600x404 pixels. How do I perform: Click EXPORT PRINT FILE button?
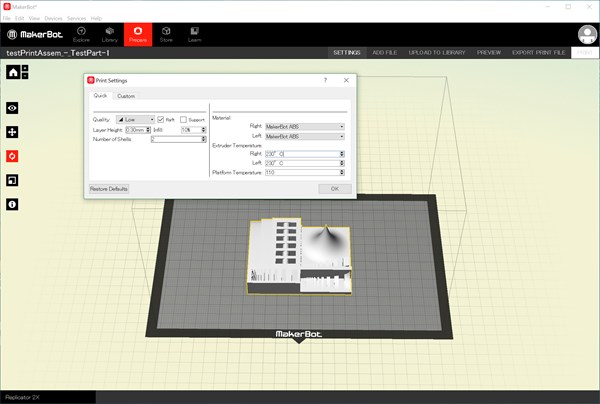pyautogui.click(x=538, y=52)
